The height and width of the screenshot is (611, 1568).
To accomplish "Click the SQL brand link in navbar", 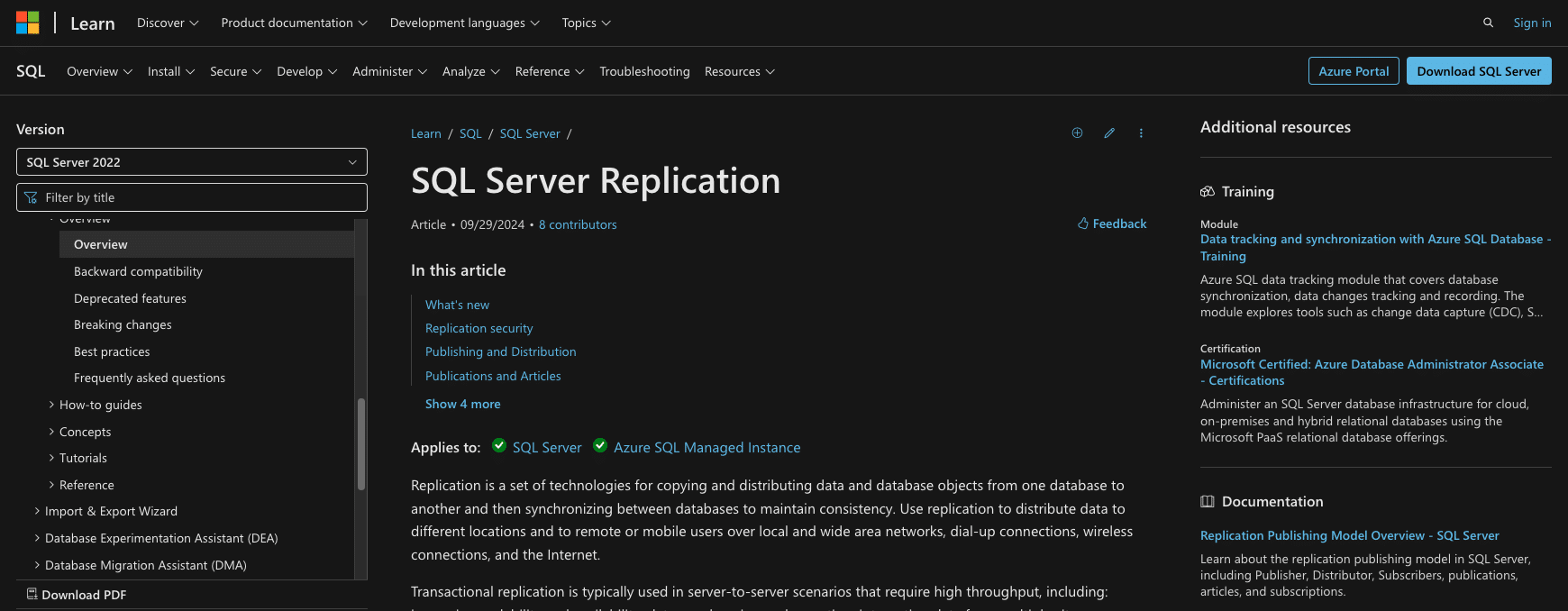I will (31, 71).
